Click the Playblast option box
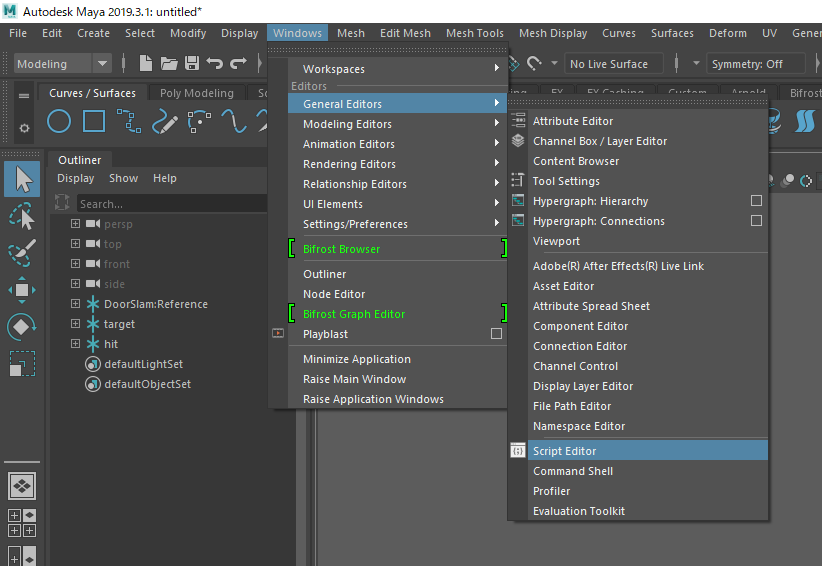822x566 pixels. click(496, 333)
